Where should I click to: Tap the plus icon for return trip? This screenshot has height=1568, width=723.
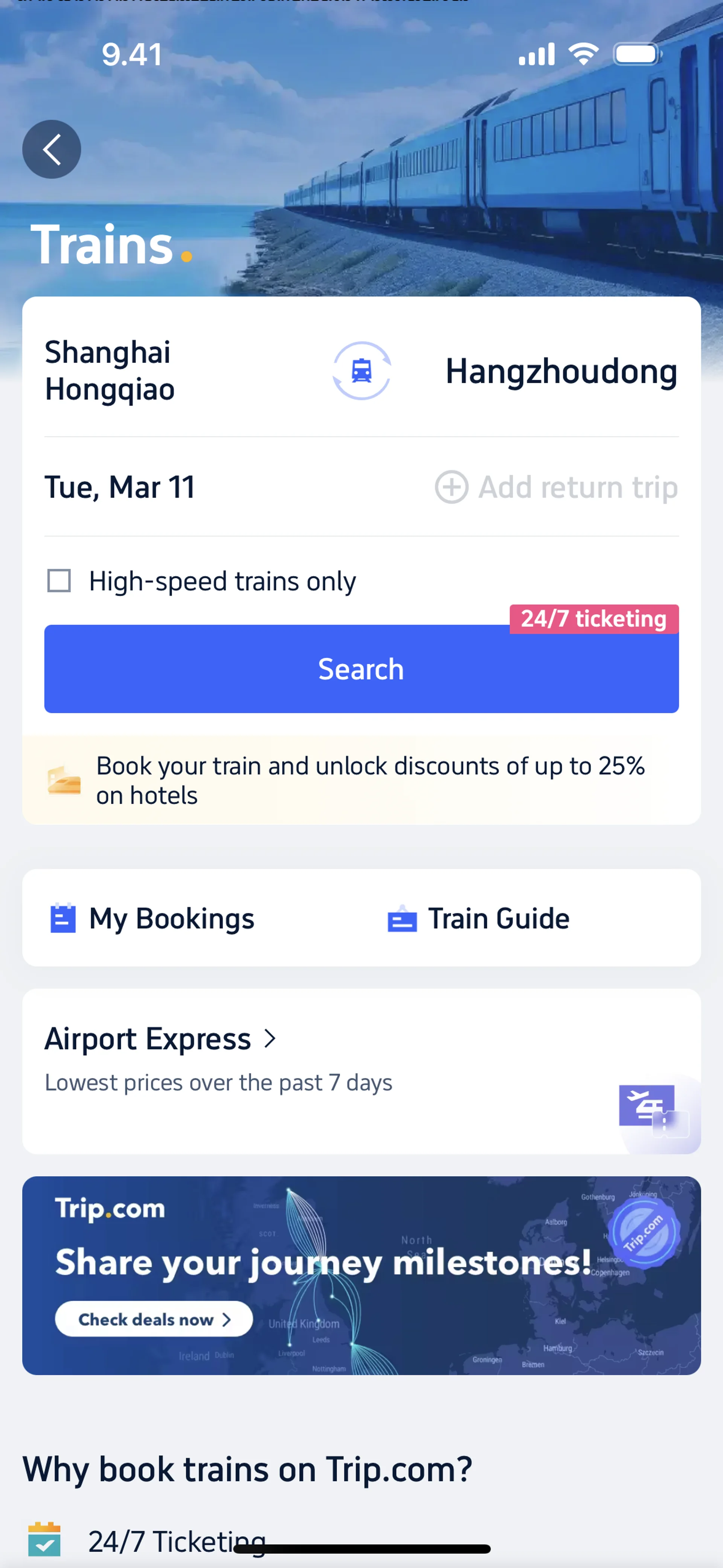point(451,487)
